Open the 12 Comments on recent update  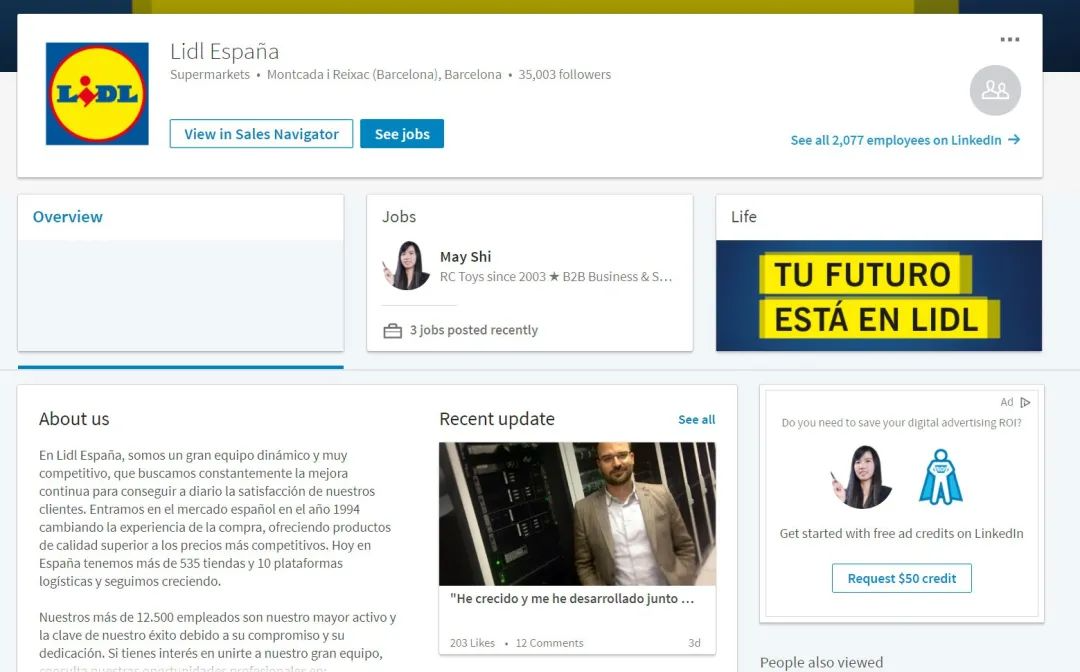pos(549,643)
